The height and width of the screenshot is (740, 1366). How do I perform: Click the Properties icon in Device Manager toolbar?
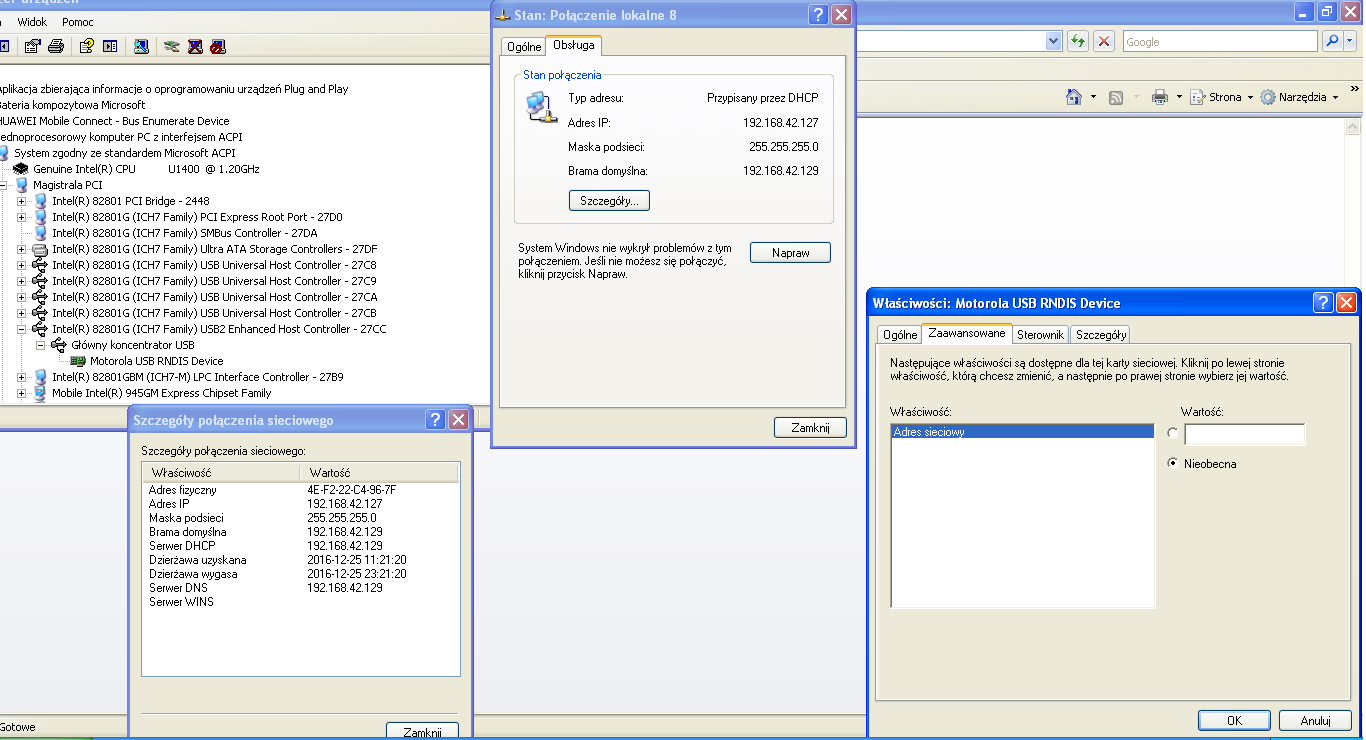[32, 46]
